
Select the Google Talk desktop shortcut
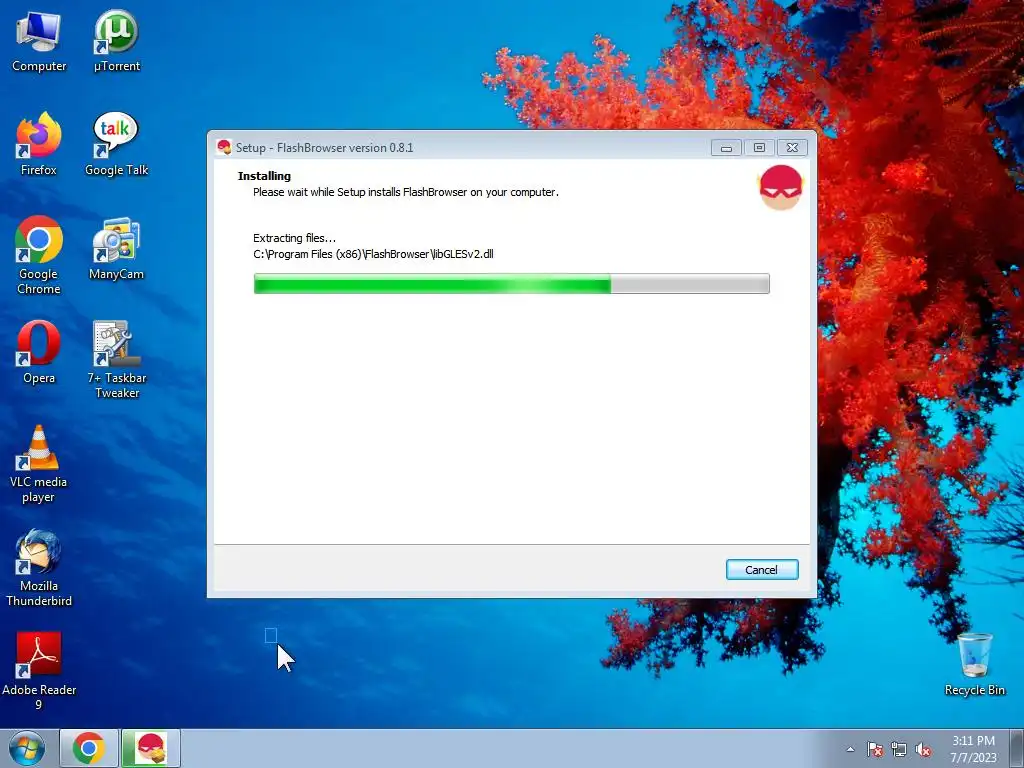click(116, 145)
